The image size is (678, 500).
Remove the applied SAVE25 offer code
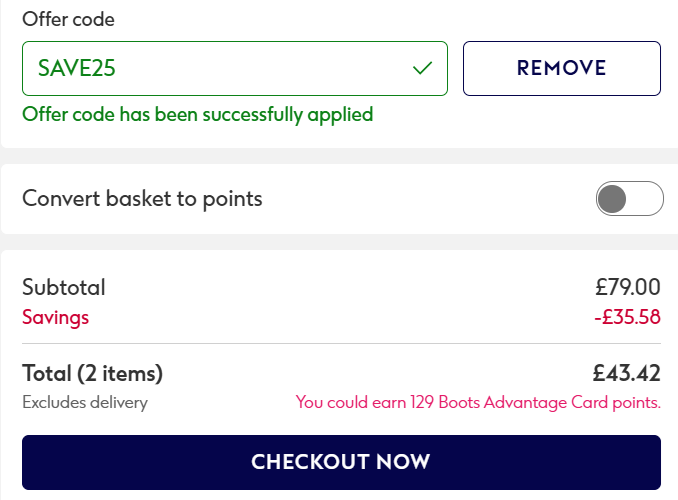pyautogui.click(x=561, y=68)
